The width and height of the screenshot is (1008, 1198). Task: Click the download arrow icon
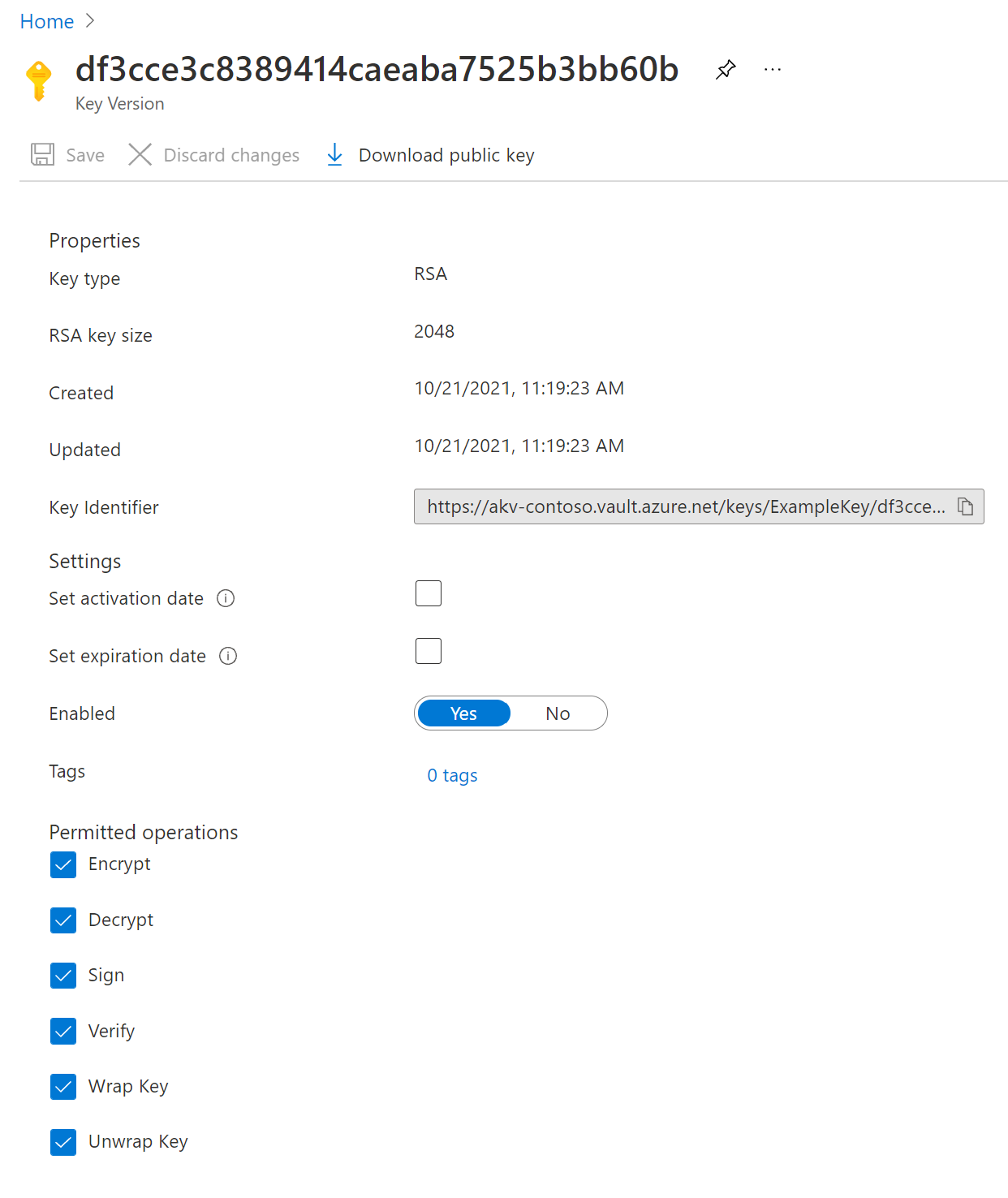tap(334, 154)
